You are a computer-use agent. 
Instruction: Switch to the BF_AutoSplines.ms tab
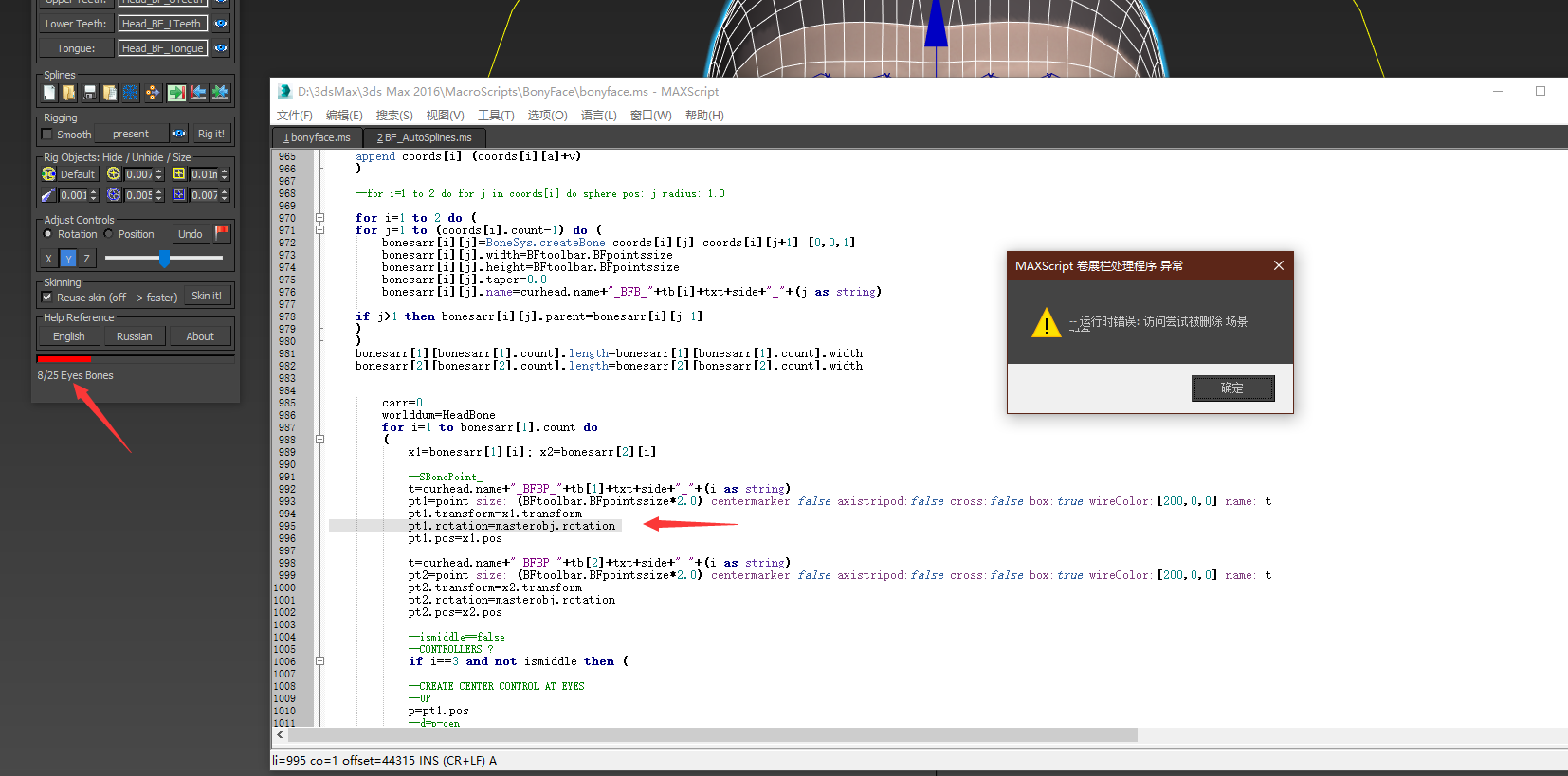[424, 137]
